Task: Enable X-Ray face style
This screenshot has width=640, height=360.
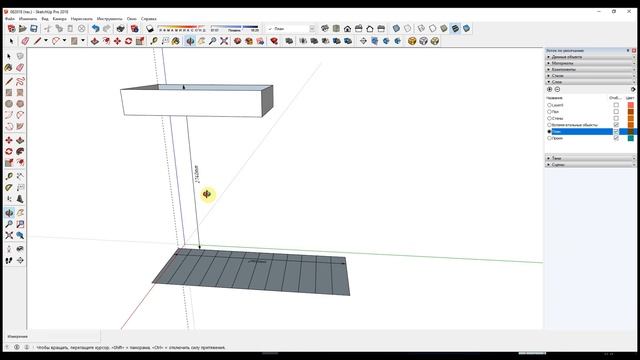Action: coord(396,29)
